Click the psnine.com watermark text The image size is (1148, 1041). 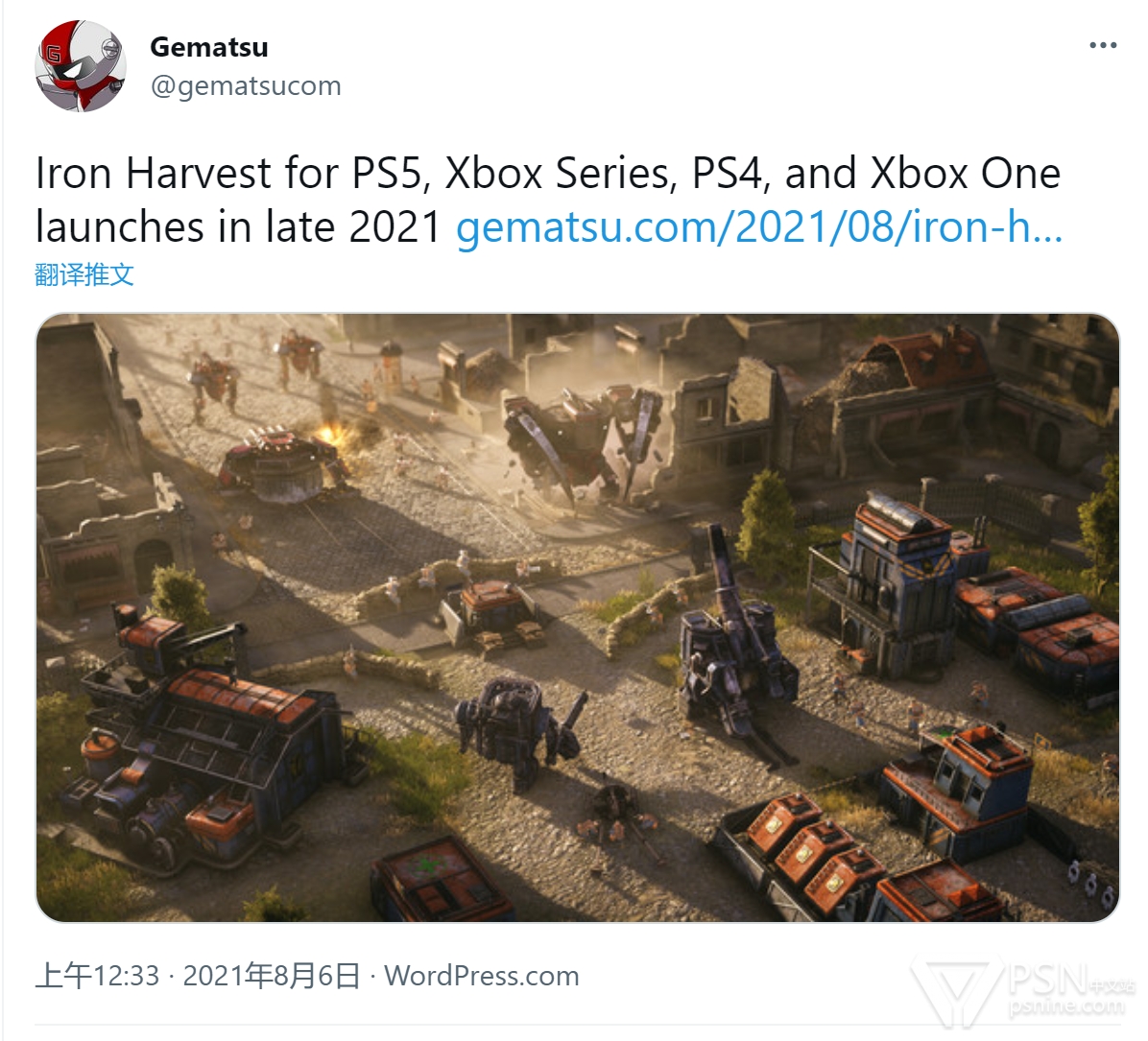click(x=1066, y=1006)
